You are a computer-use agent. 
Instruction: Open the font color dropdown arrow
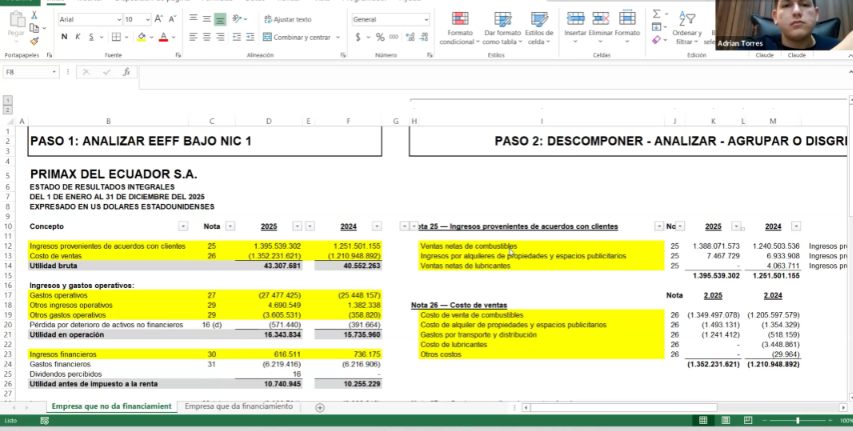[174, 37]
